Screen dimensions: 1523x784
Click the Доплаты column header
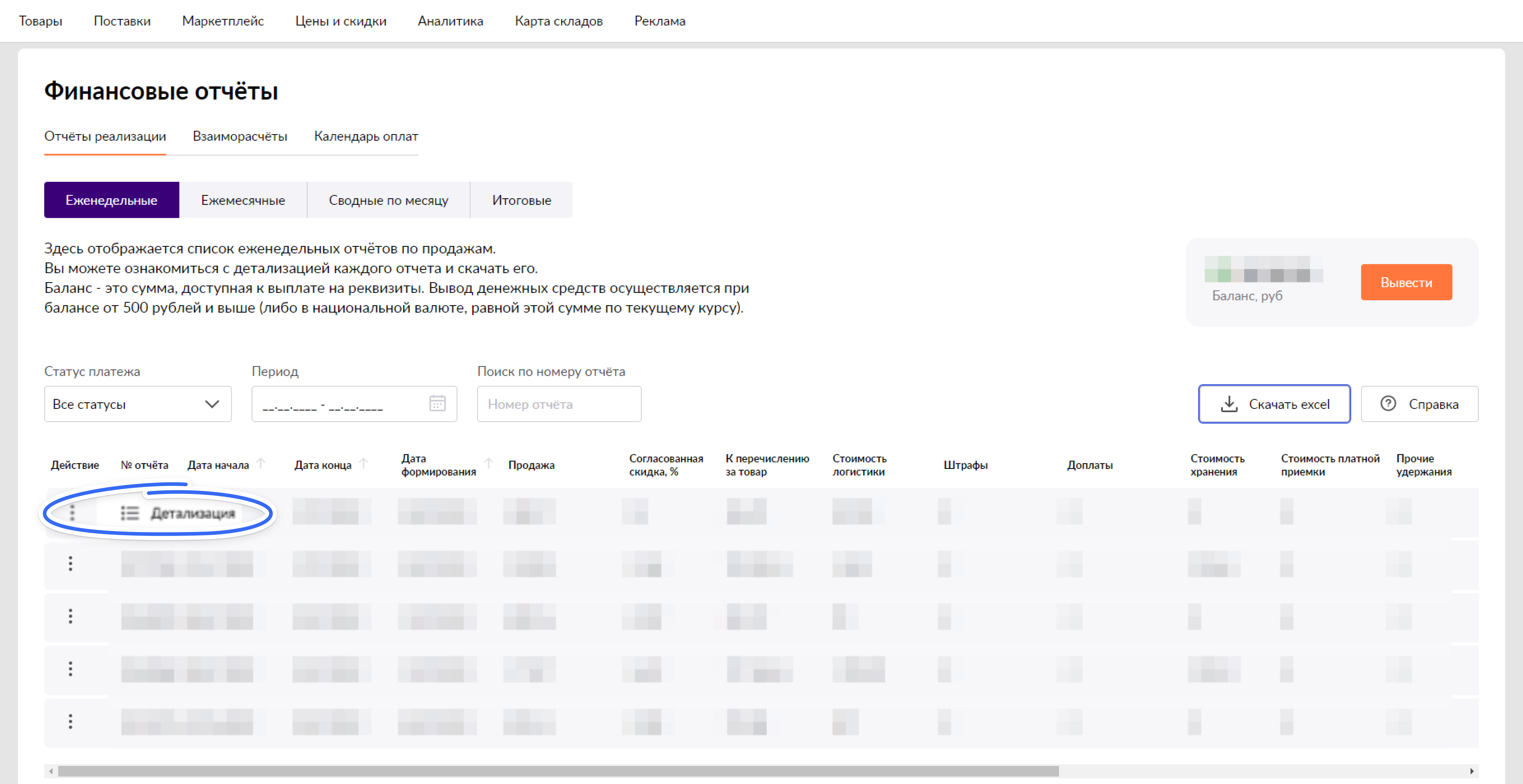1090,465
